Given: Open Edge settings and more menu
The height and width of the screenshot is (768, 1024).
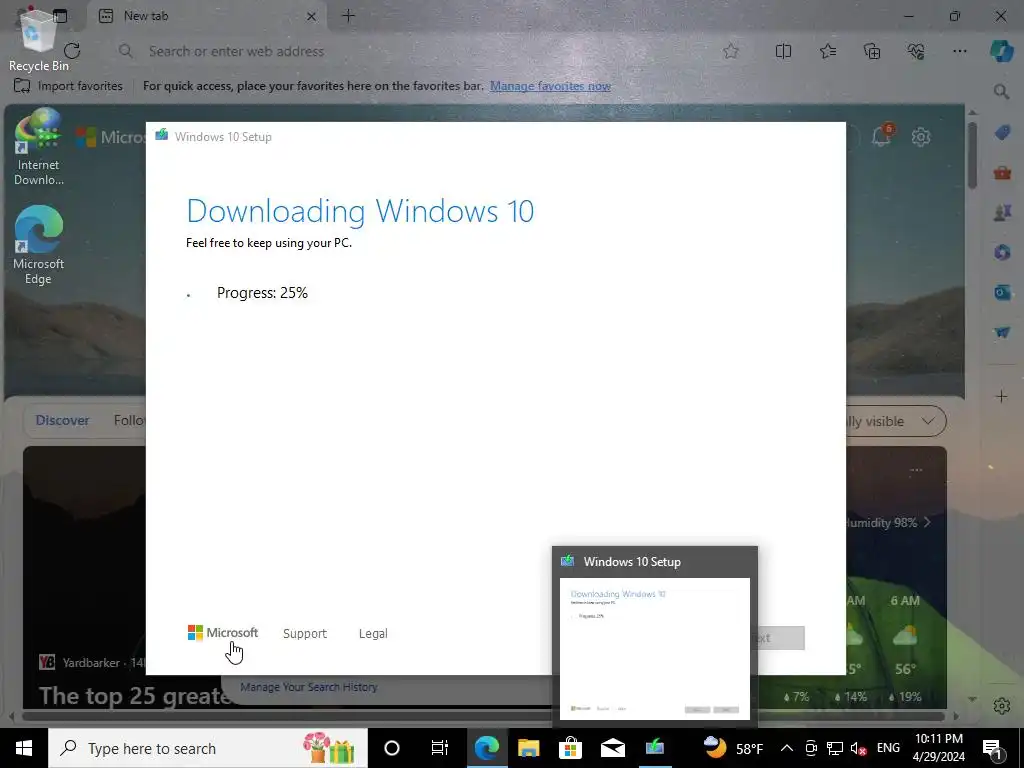Looking at the screenshot, I should click(x=959, y=51).
